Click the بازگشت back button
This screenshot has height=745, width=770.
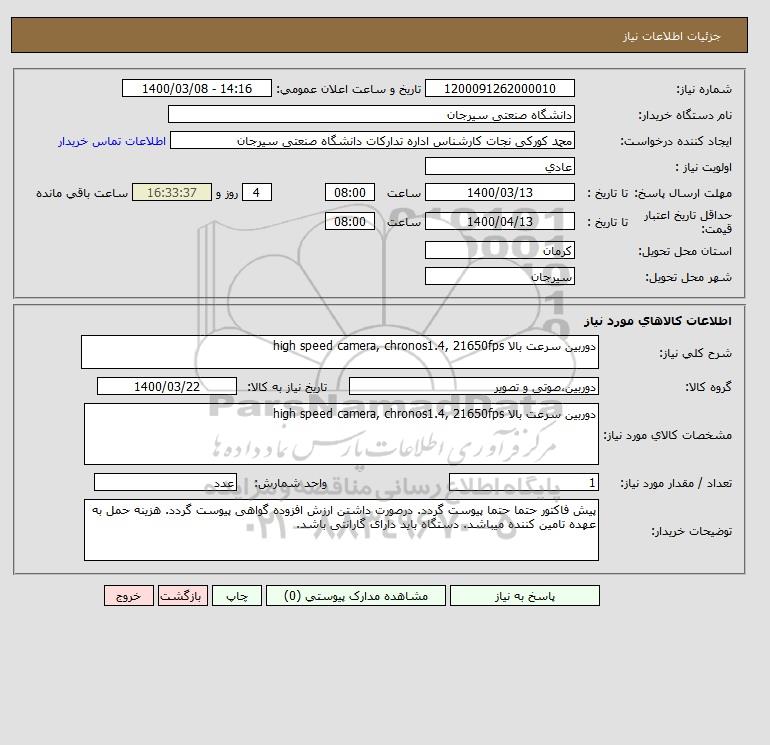click(x=183, y=596)
